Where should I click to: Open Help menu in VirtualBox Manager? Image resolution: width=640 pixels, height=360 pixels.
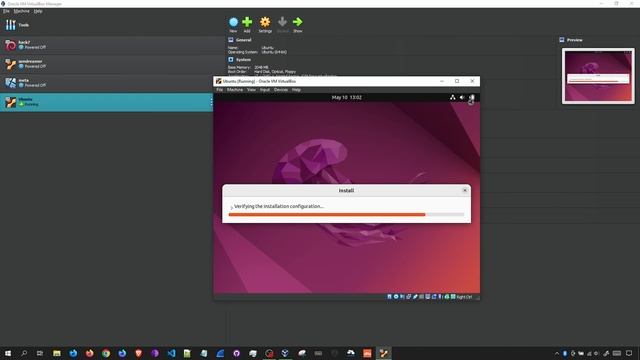point(38,11)
